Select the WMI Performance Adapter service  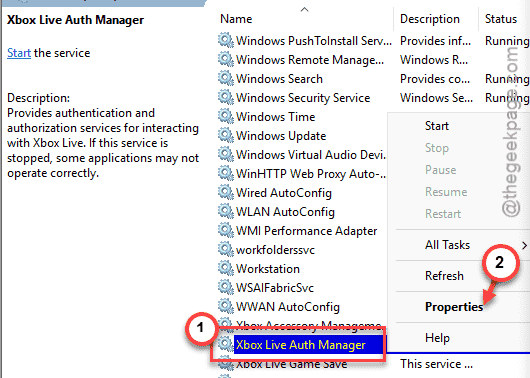coord(306,231)
